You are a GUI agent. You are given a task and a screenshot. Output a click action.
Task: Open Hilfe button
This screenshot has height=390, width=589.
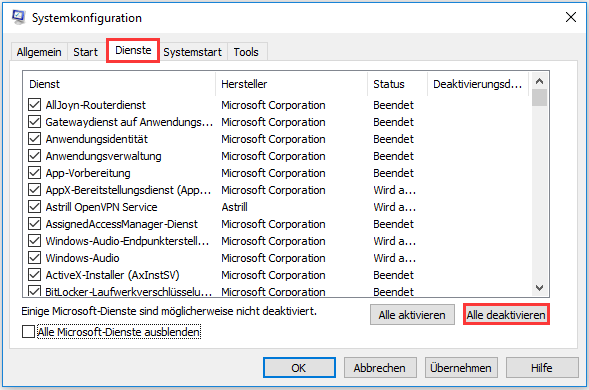point(542,367)
